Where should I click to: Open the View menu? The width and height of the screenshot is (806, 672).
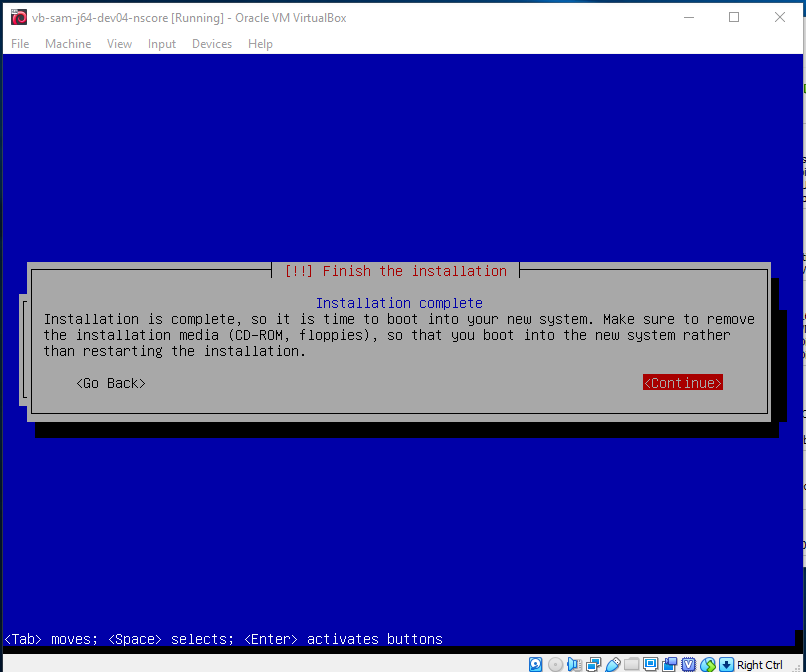pos(119,43)
